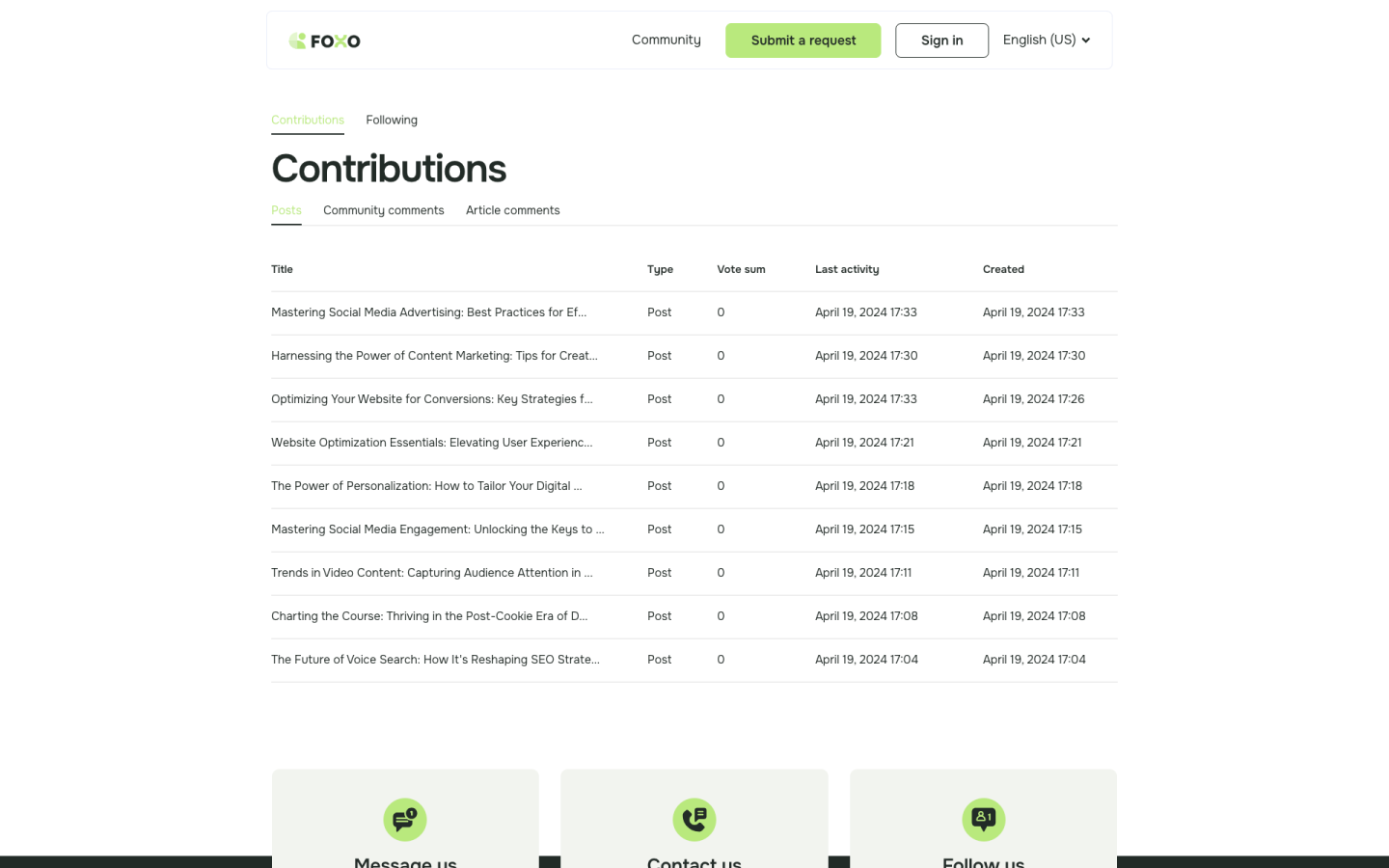Open The Power of Personalization post
The width and height of the screenshot is (1389, 868).
click(426, 486)
